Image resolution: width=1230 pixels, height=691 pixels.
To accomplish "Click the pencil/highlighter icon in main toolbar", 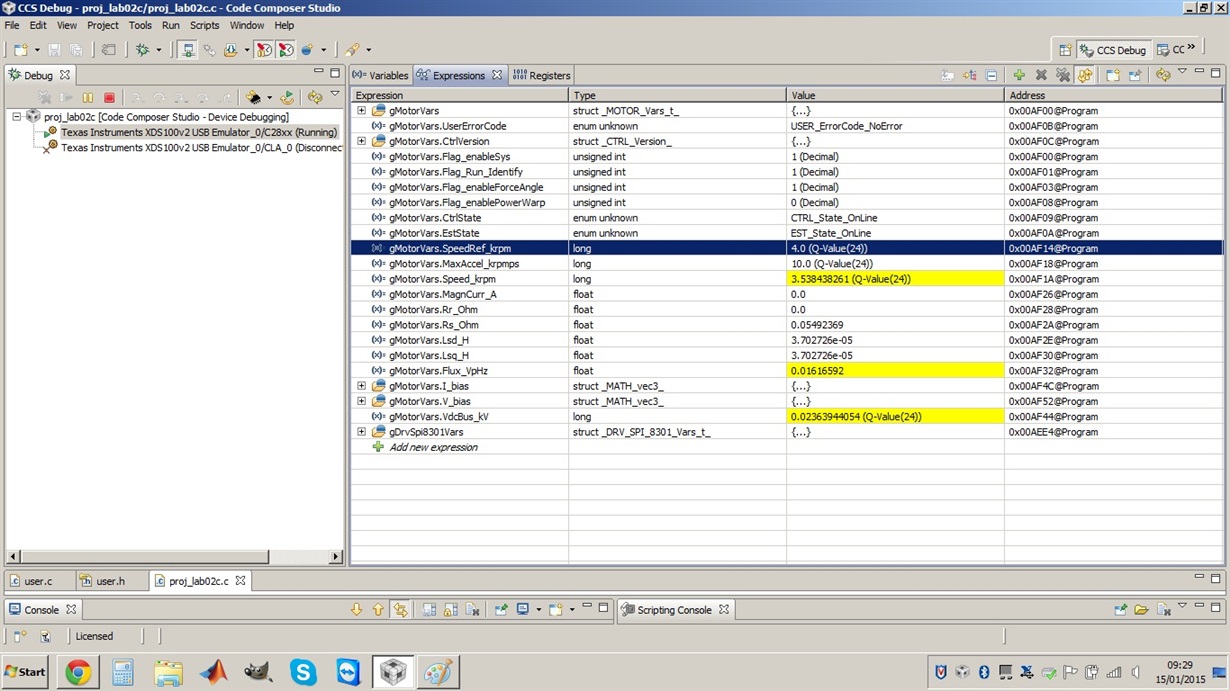I will [x=353, y=49].
